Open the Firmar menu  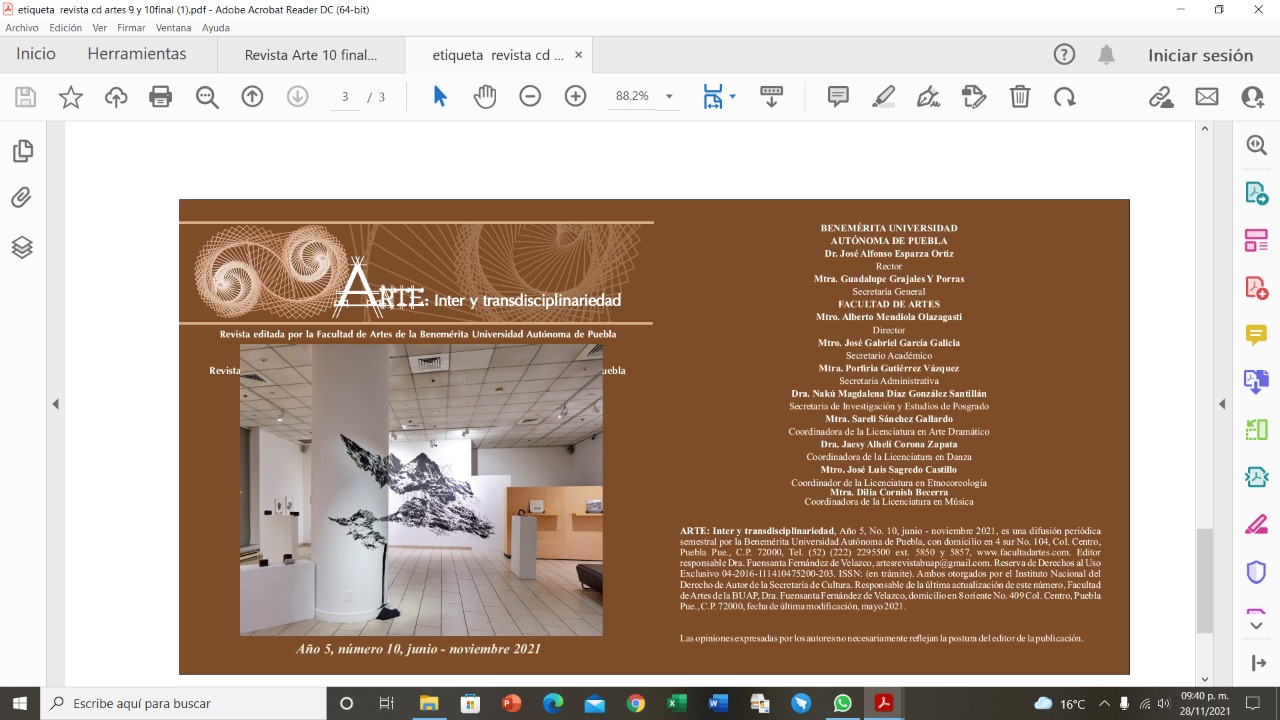[x=131, y=28]
